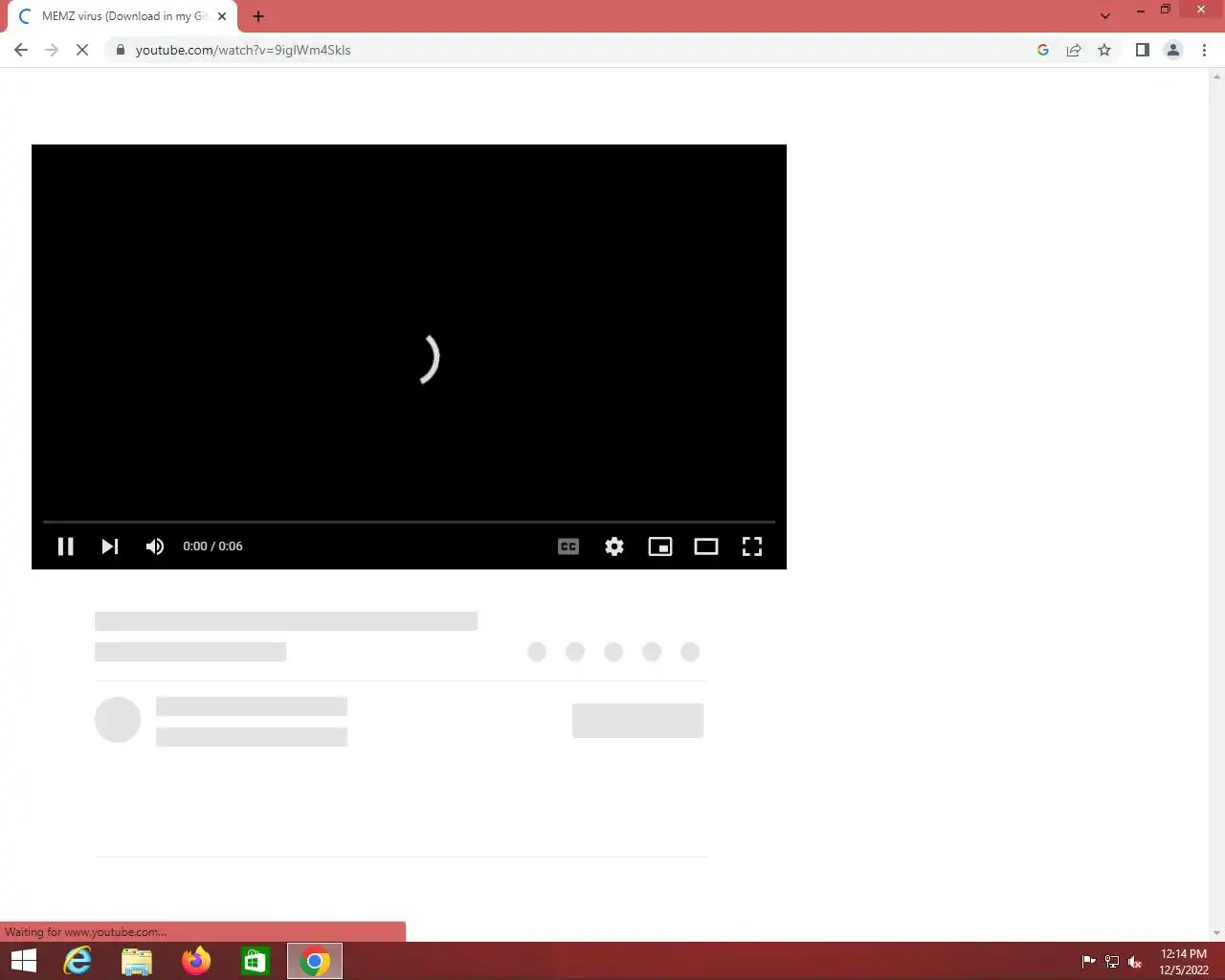1225x980 pixels.
Task: Toggle the Chrome side panel
Action: pyautogui.click(x=1142, y=50)
